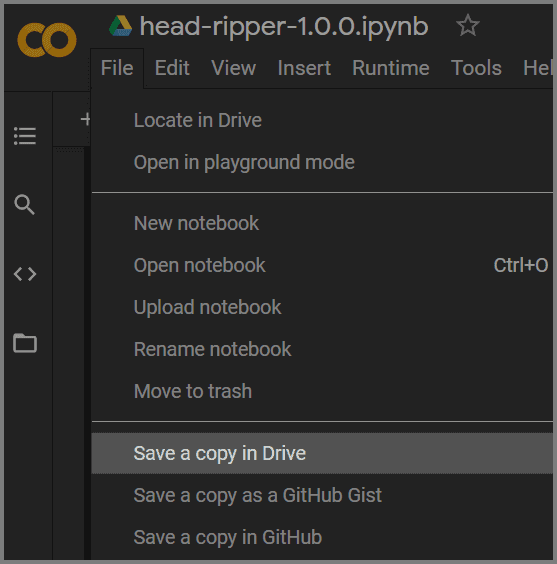The height and width of the screenshot is (564, 557).
Task: Choose Save a copy in GitHub
Action: [322, 537]
